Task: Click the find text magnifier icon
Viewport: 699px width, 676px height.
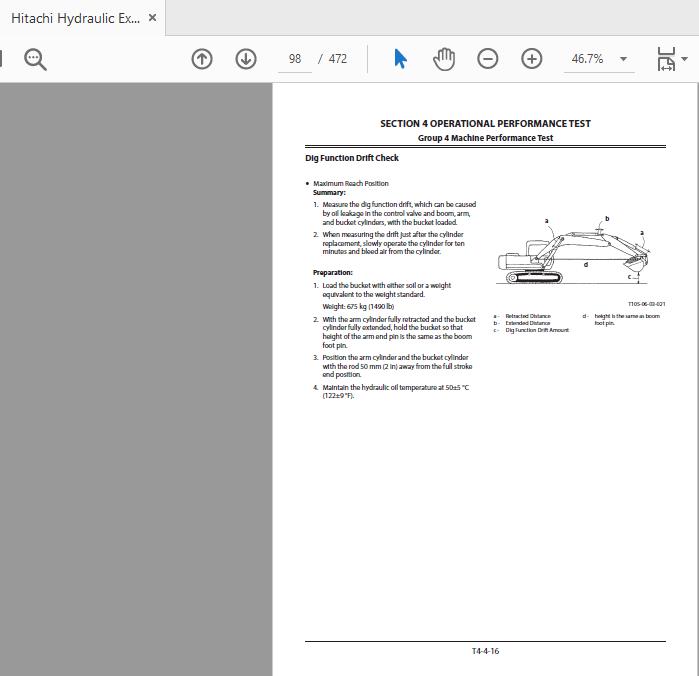Action: coord(35,59)
